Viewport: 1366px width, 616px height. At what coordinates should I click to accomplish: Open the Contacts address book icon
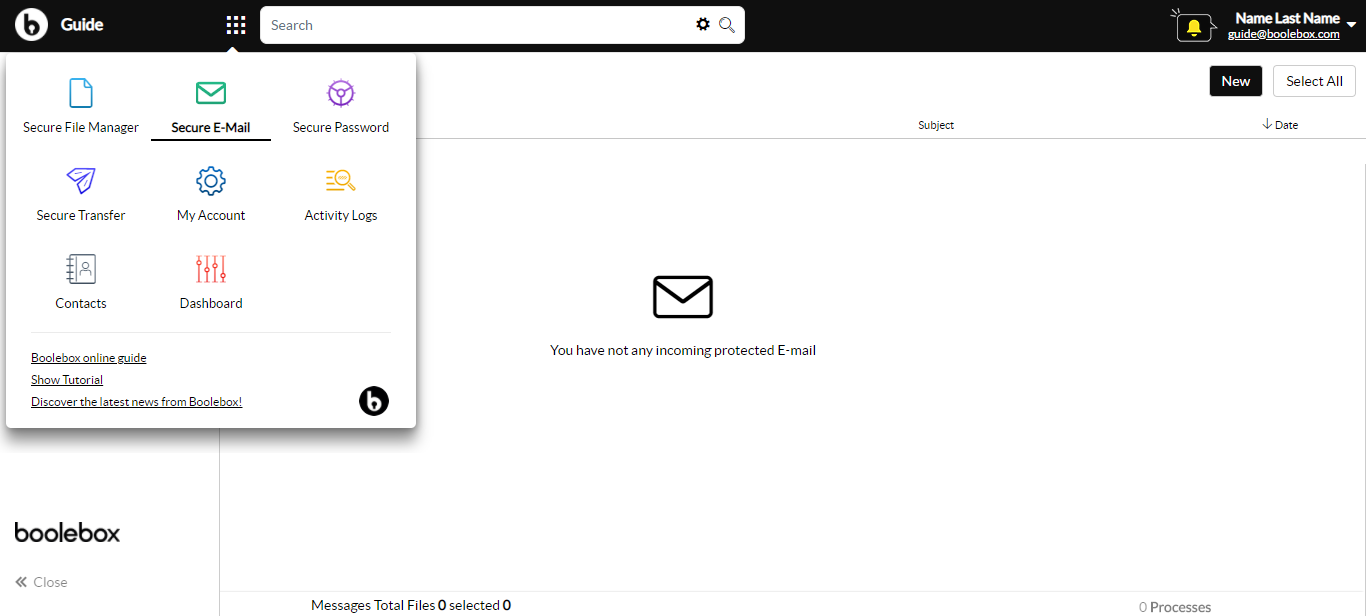point(81,269)
